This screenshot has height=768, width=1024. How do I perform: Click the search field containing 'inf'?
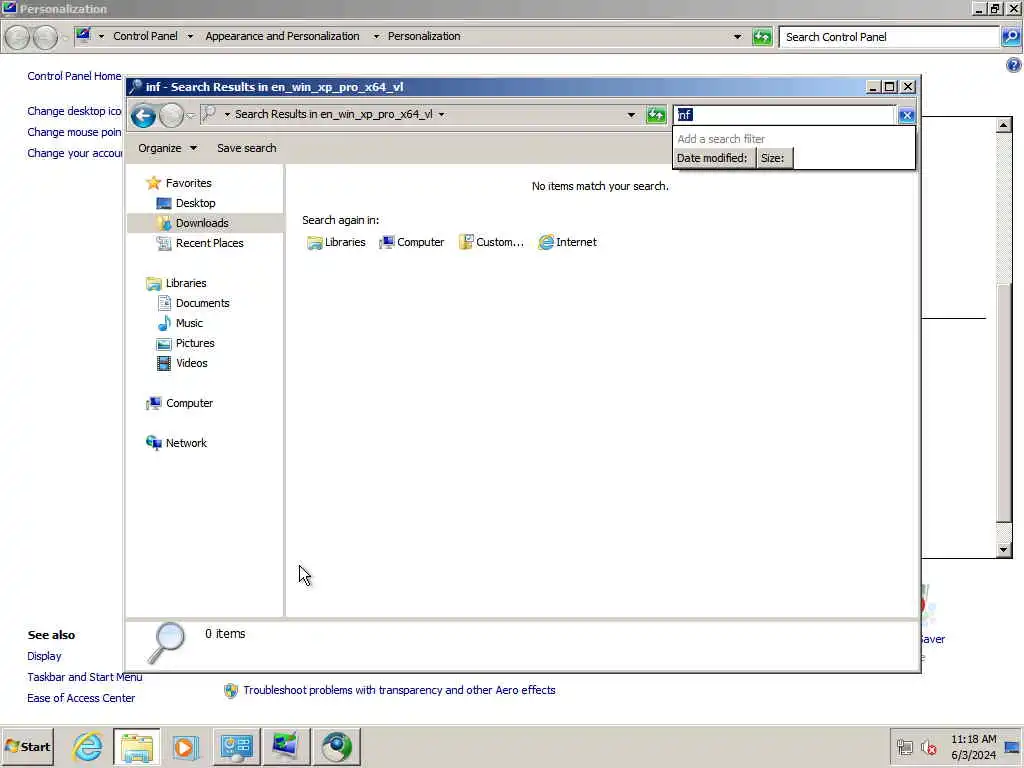tap(784, 115)
